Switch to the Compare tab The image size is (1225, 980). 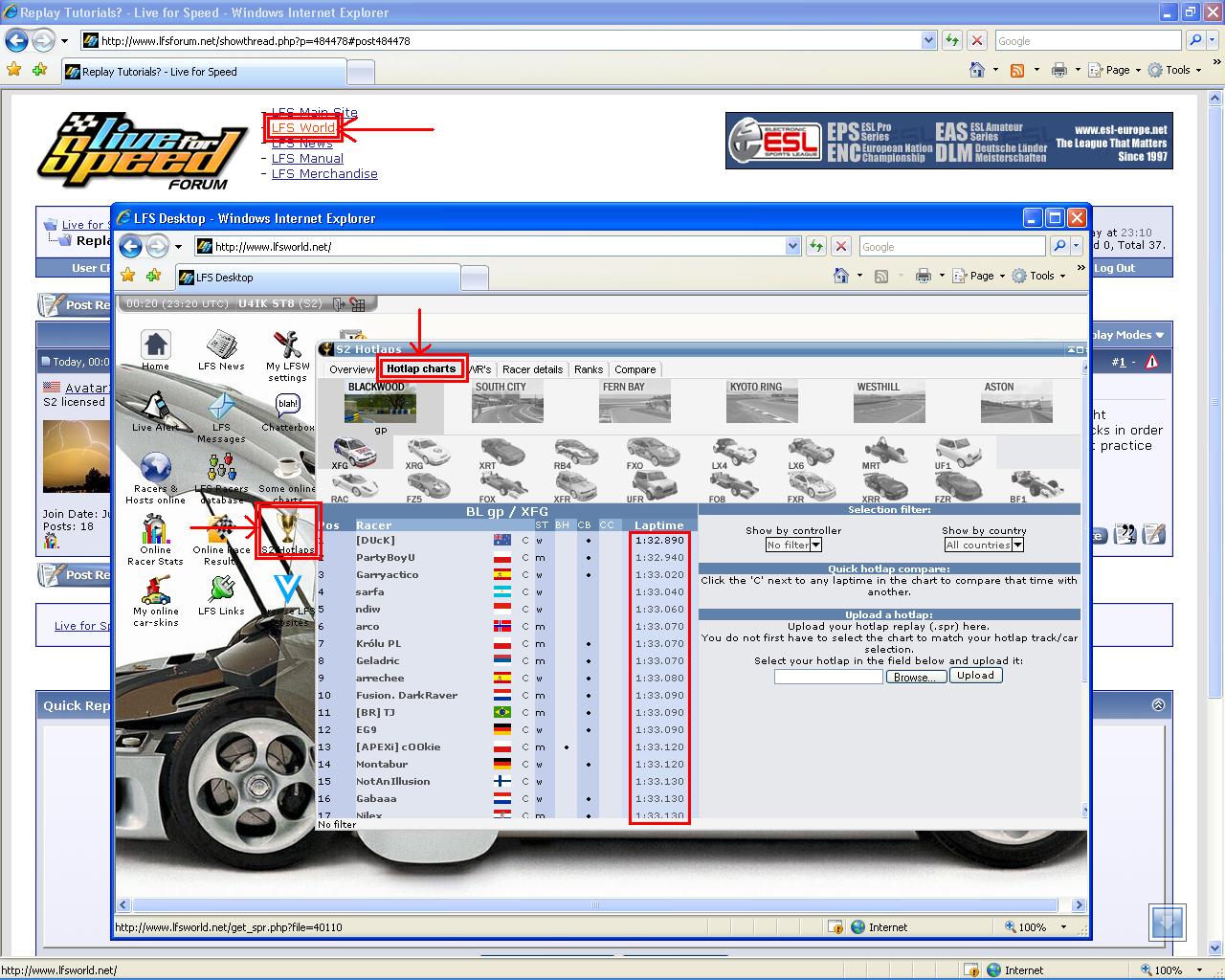pos(635,369)
